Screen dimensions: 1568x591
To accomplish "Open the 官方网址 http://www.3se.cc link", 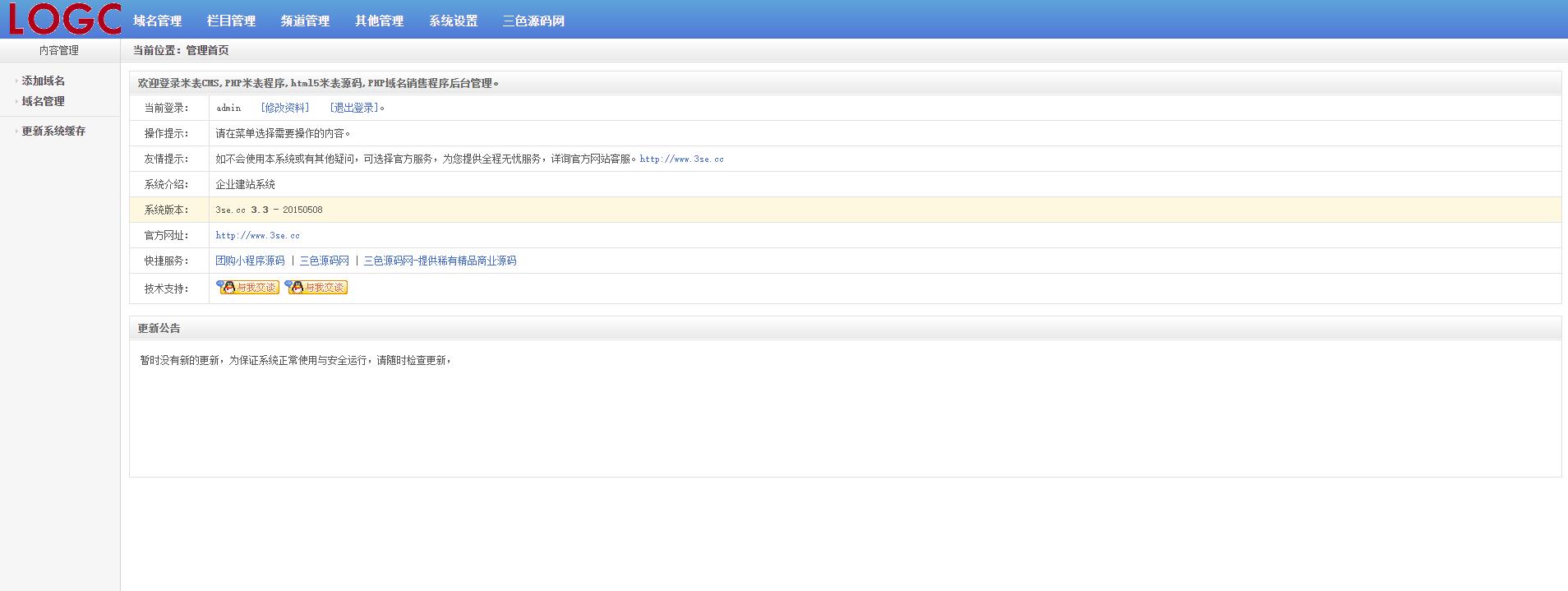I will tap(258, 235).
